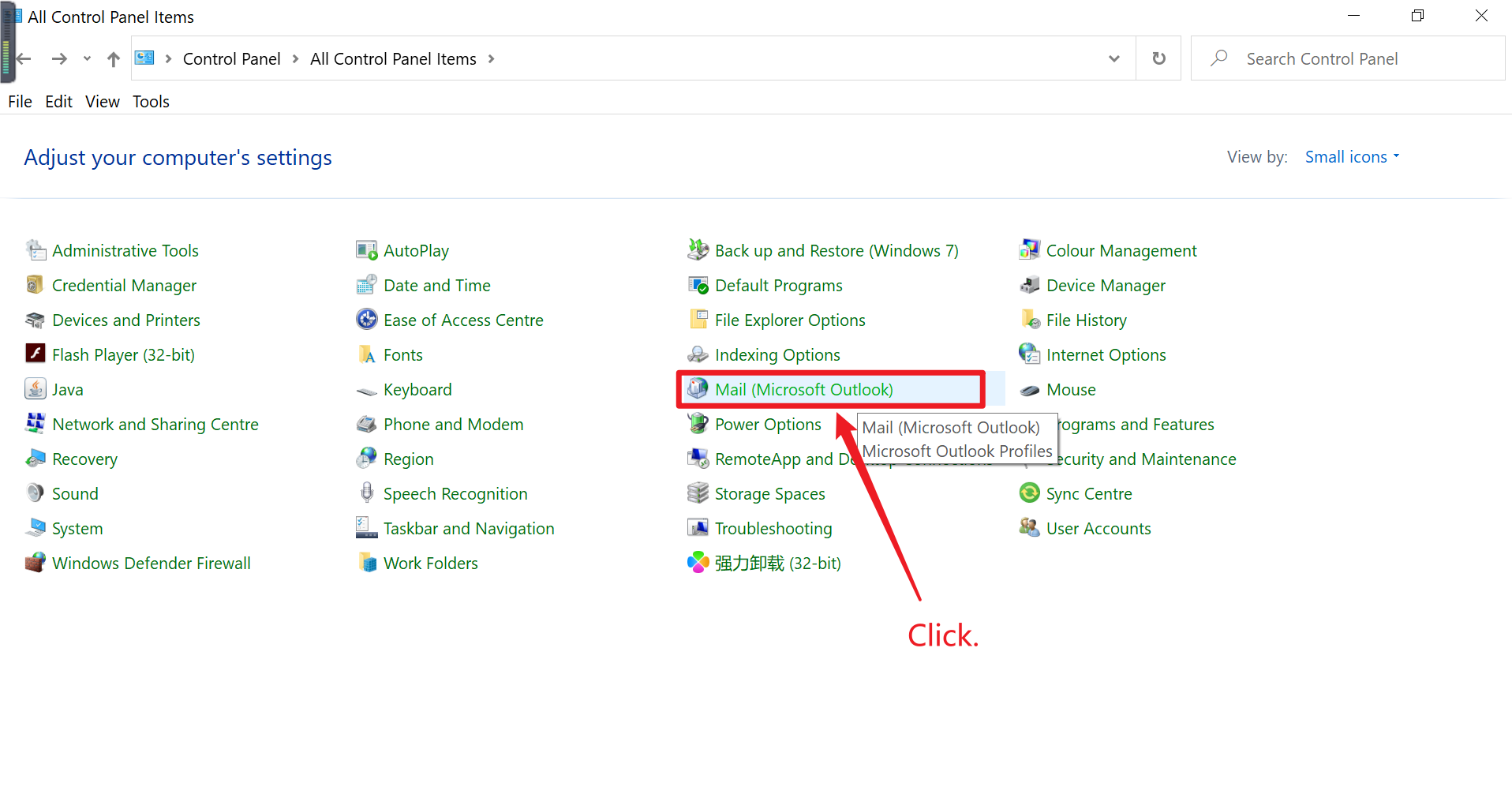Click the Speech Recognition microphone icon
Image resolution: width=1512 pixels, height=794 pixels.
point(367,493)
